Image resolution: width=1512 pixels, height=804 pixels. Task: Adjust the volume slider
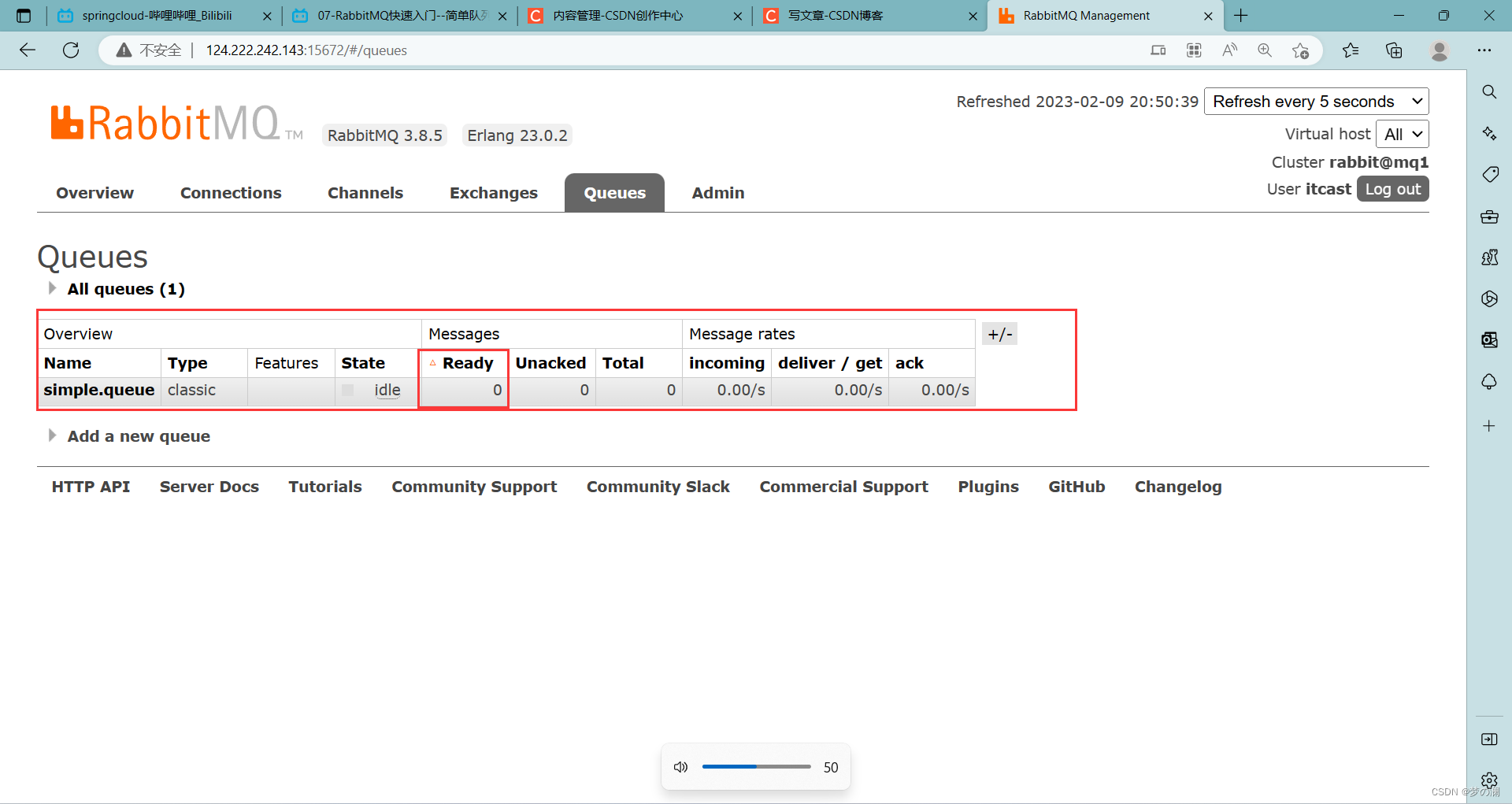click(x=756, y=766)
